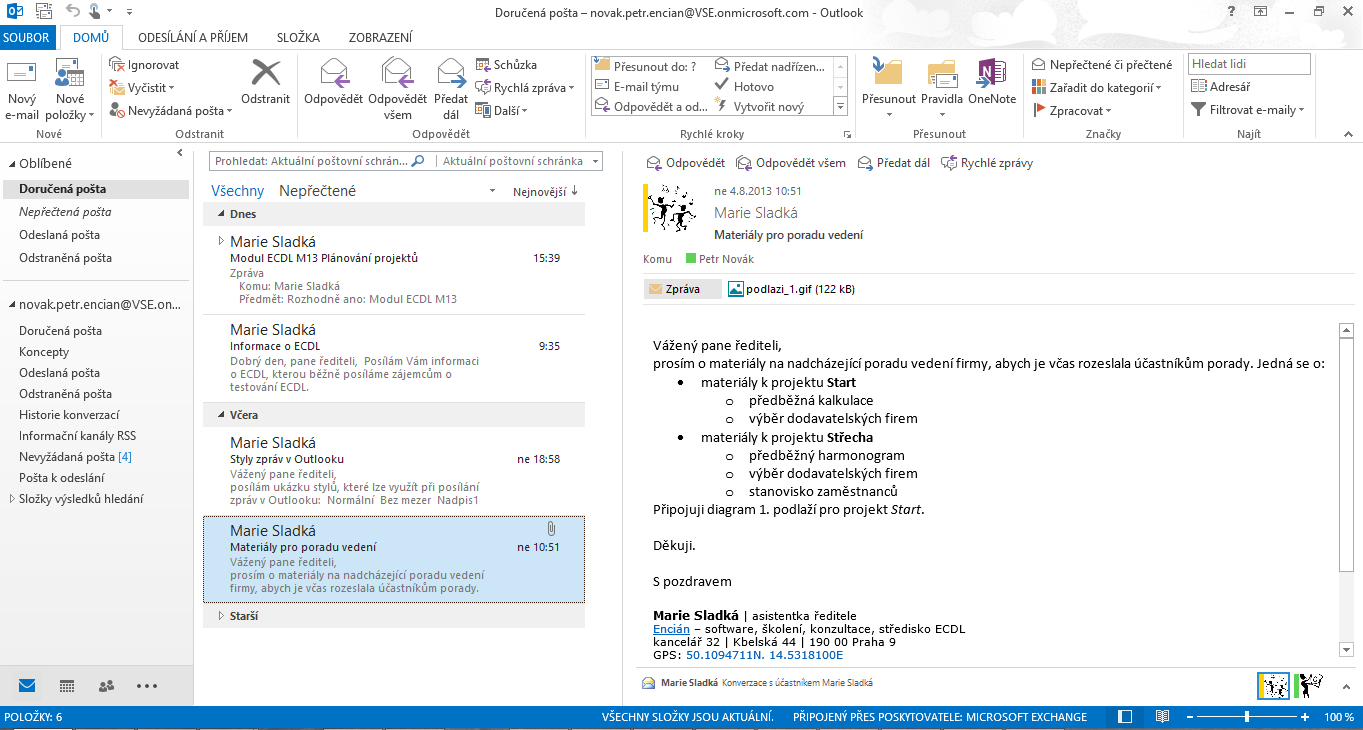The image size is (1363, 730).
Task: Switch to the ZOBRAZENÍ tab
Action: (380, 38)
